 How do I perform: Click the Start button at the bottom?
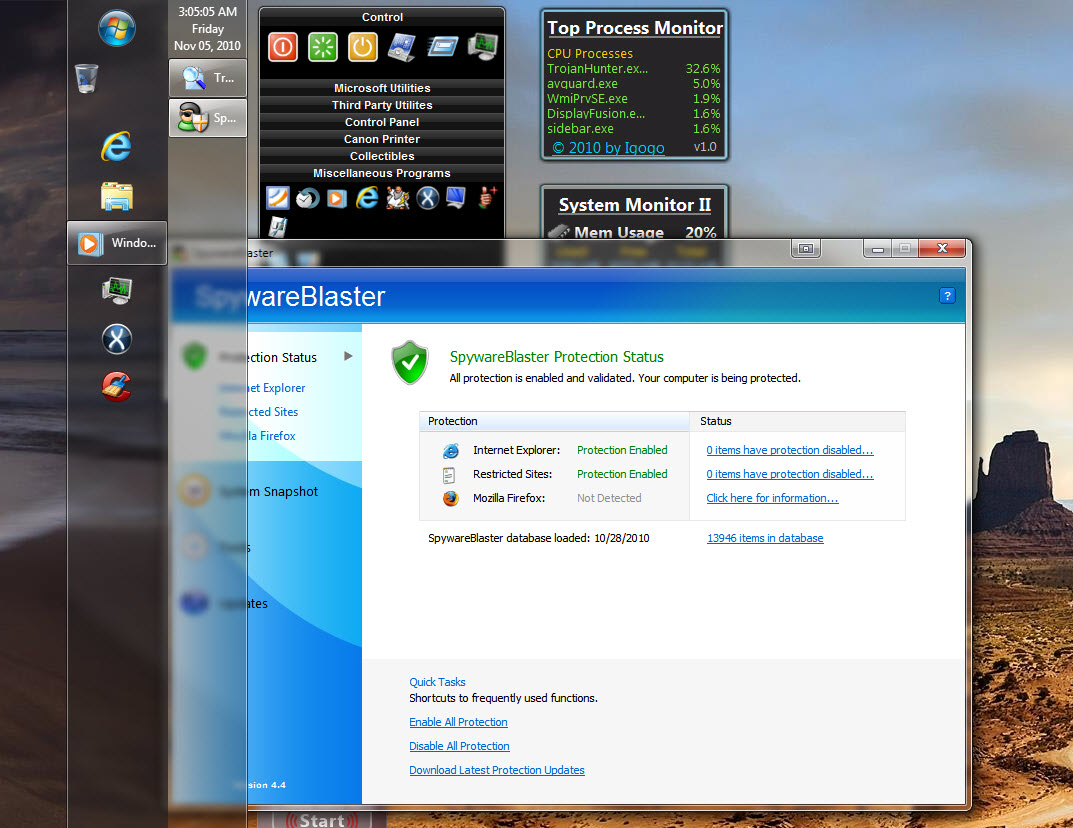click(322, 820)
